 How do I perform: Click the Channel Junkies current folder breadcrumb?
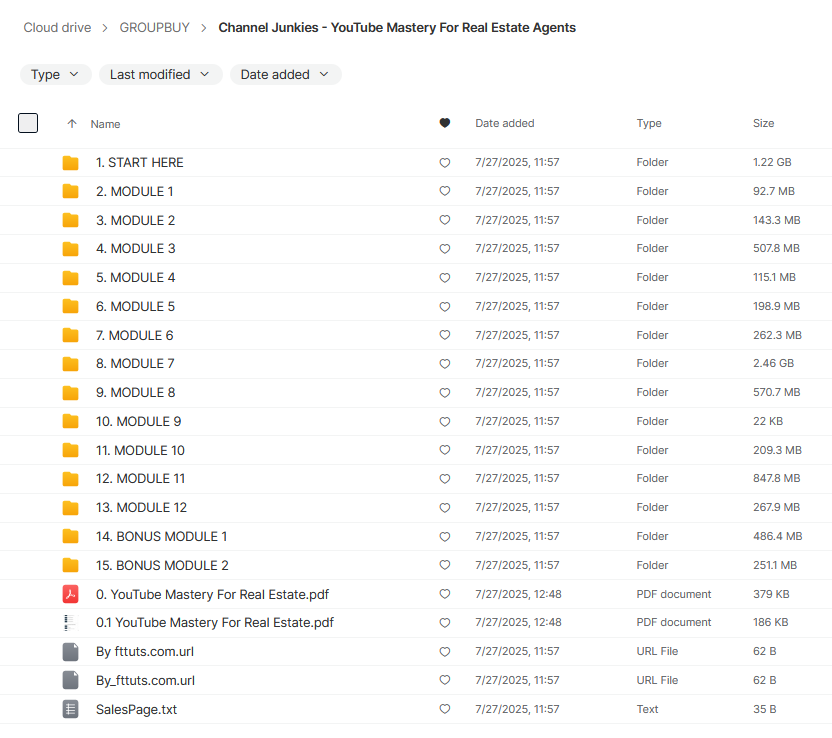(397, 28)
